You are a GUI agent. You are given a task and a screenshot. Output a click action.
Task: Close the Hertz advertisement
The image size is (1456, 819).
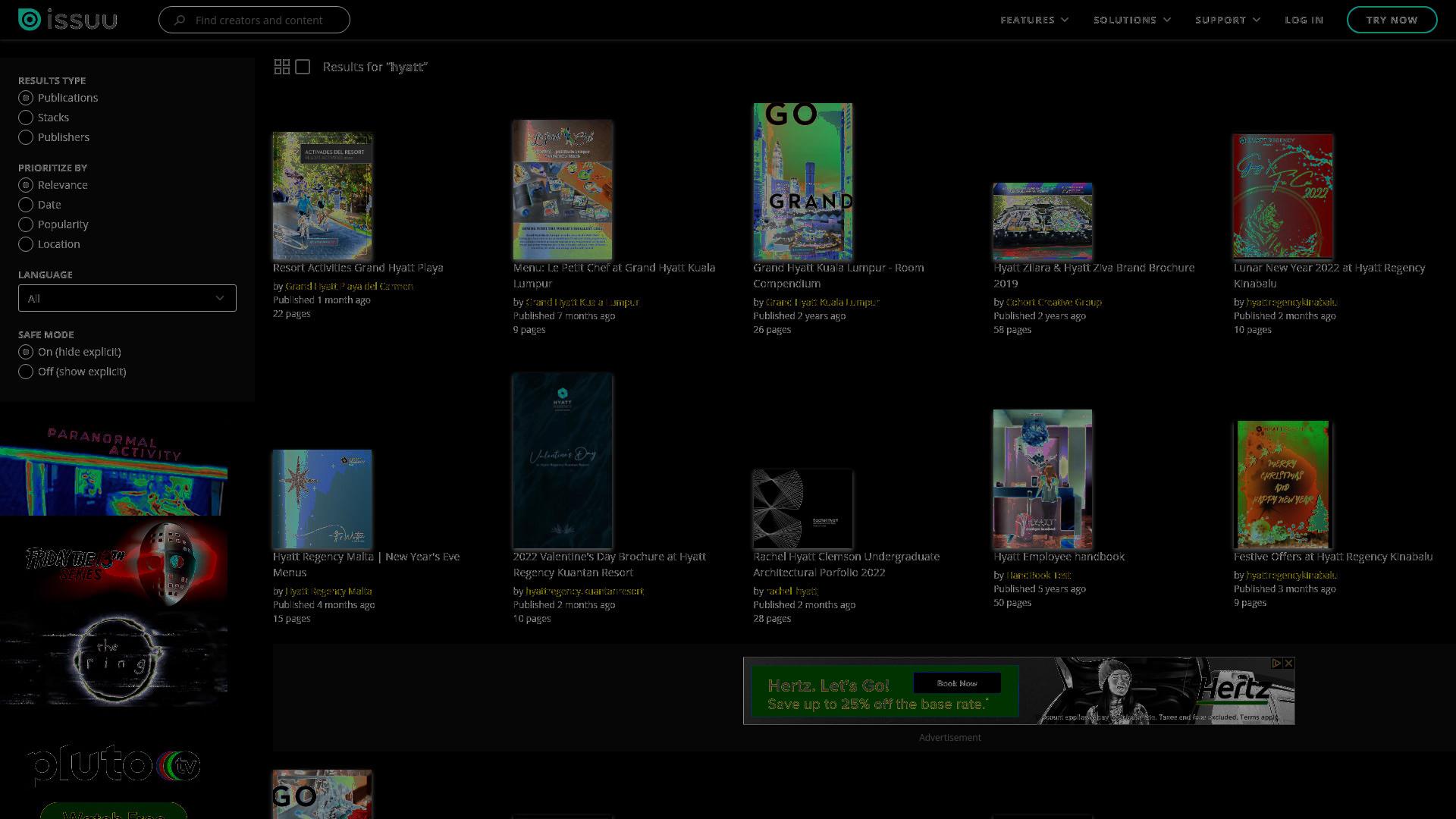[1288, 663]
